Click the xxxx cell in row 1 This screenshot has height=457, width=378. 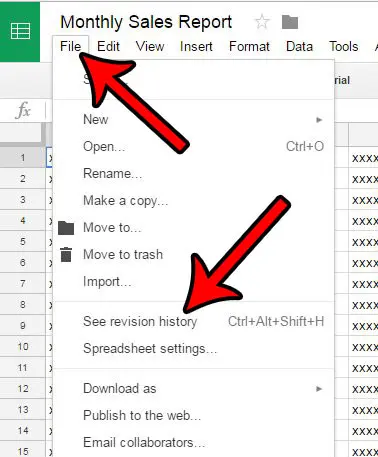tap(364, 158)
